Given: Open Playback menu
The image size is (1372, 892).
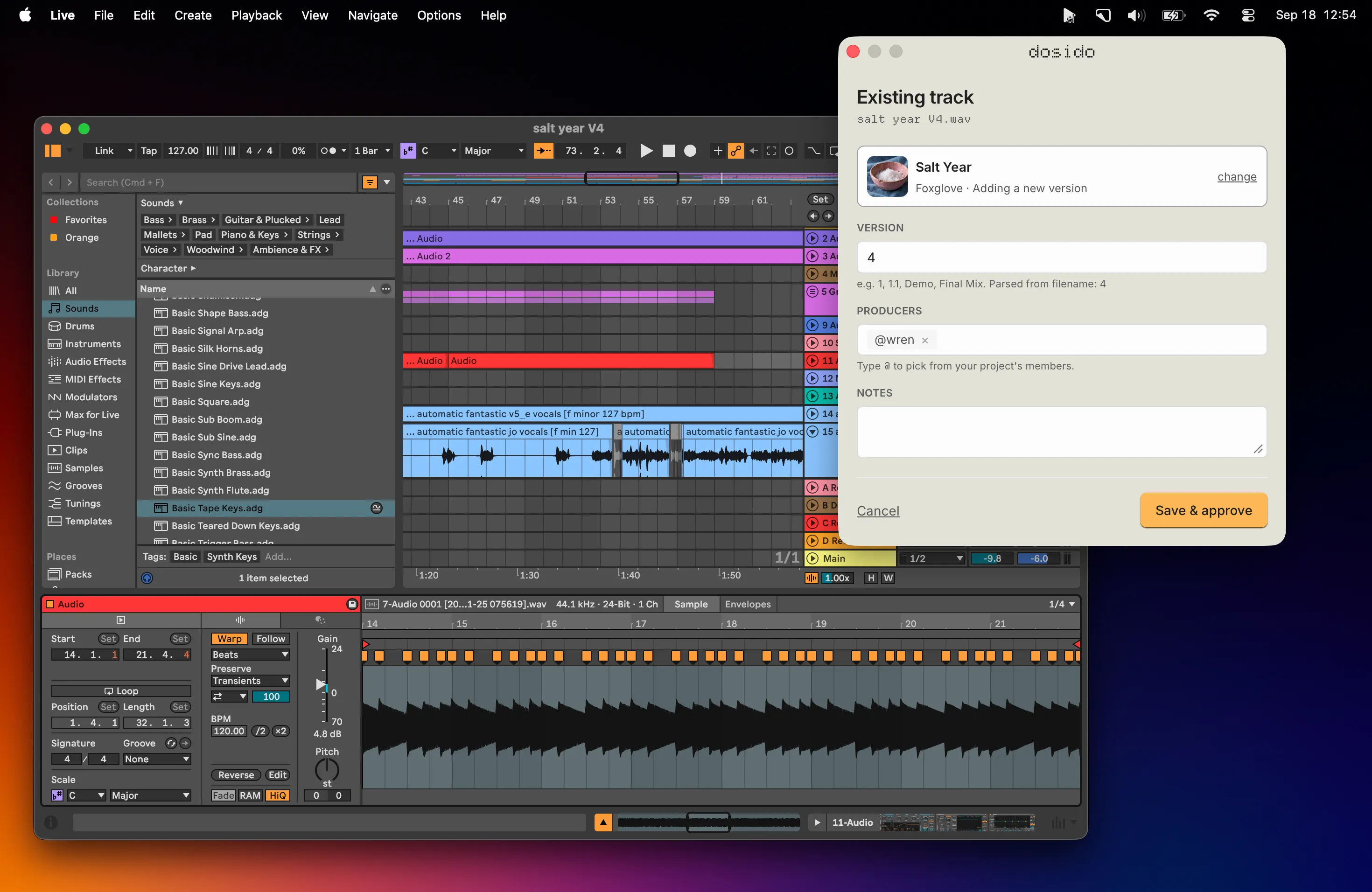Looking at the screenshot, I should coord(257,15).
